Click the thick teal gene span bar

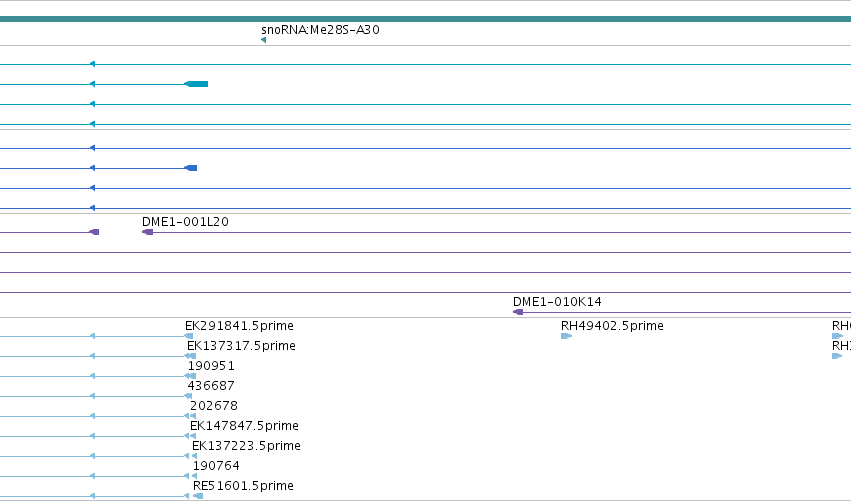tap(426, 20)
